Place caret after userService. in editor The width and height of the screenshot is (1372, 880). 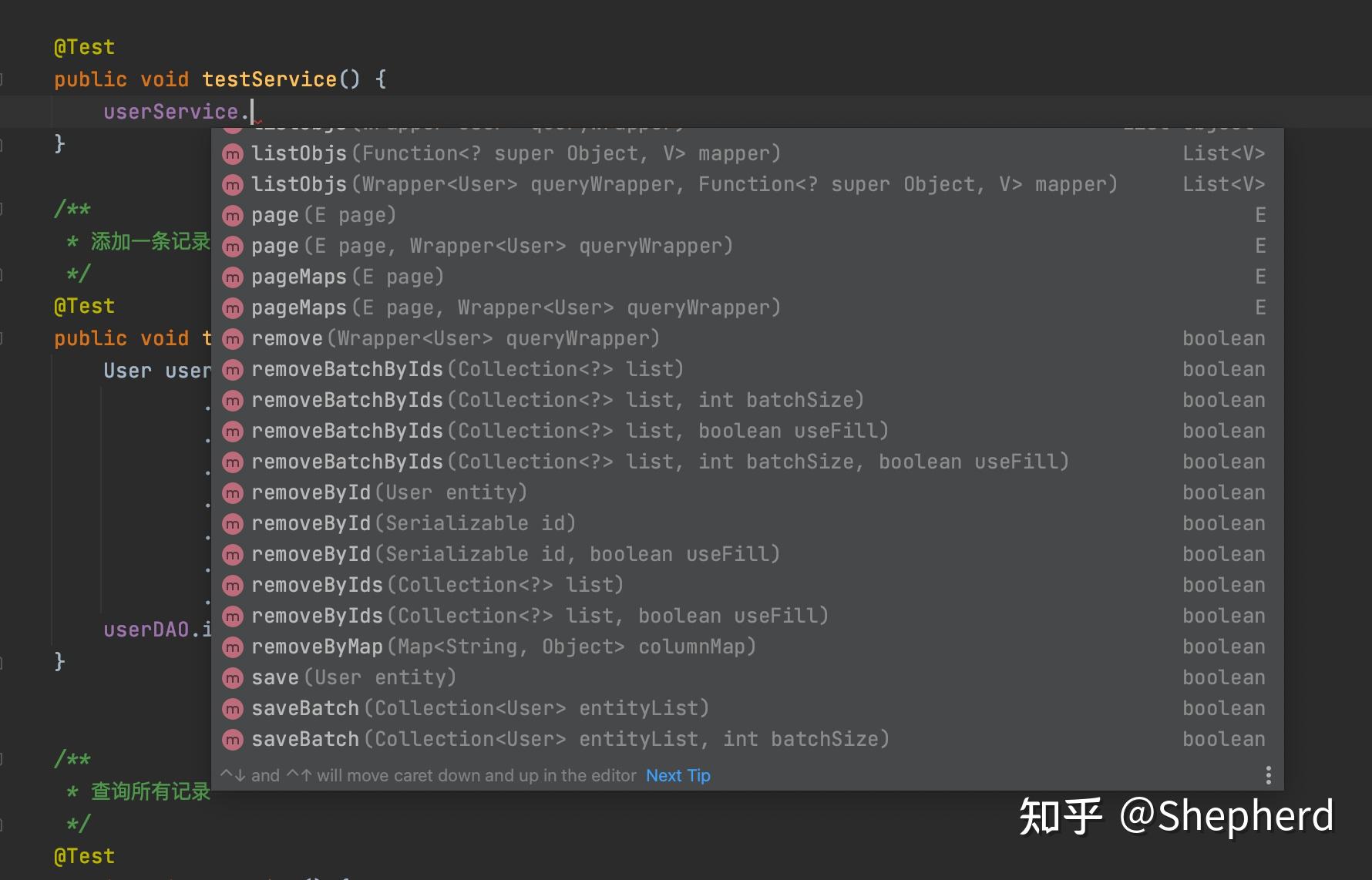[251, 112]
